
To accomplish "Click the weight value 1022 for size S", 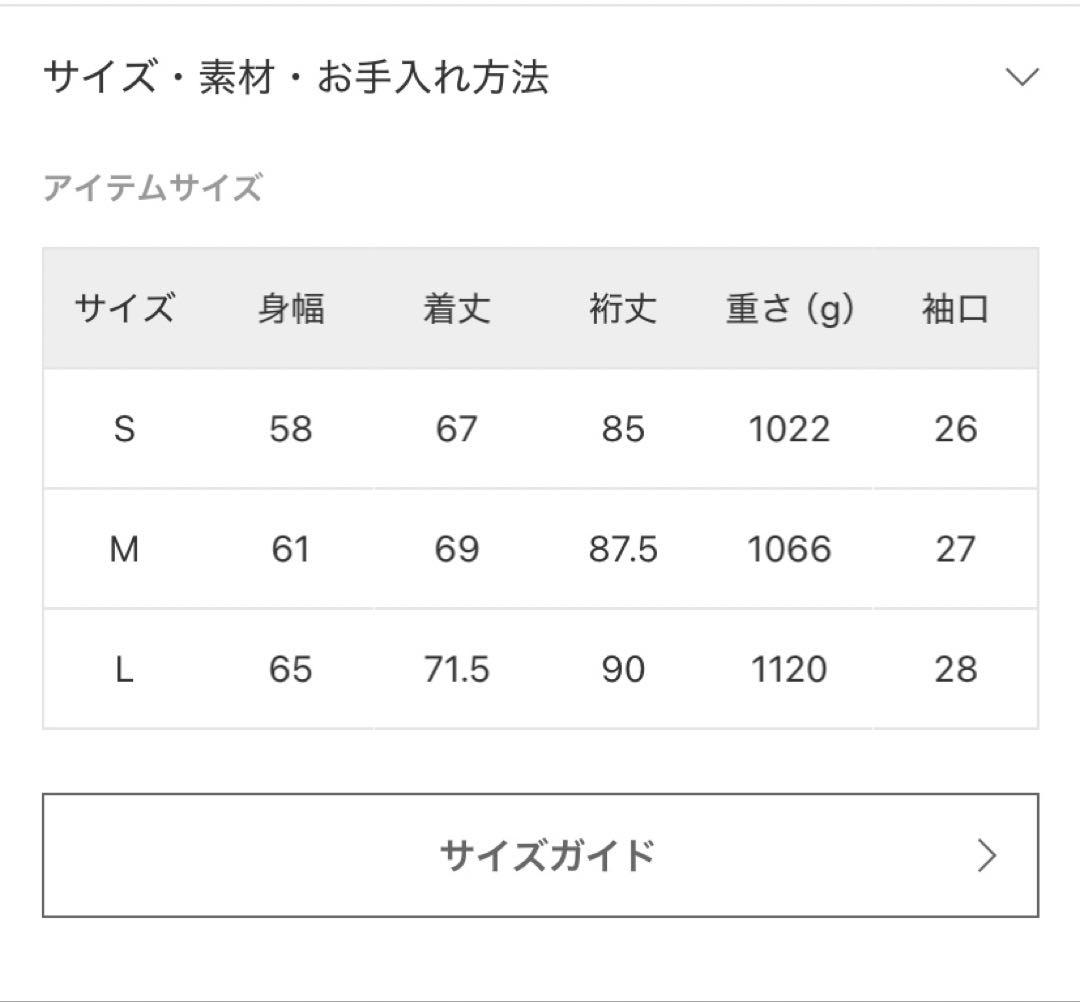I will point(789,430).
